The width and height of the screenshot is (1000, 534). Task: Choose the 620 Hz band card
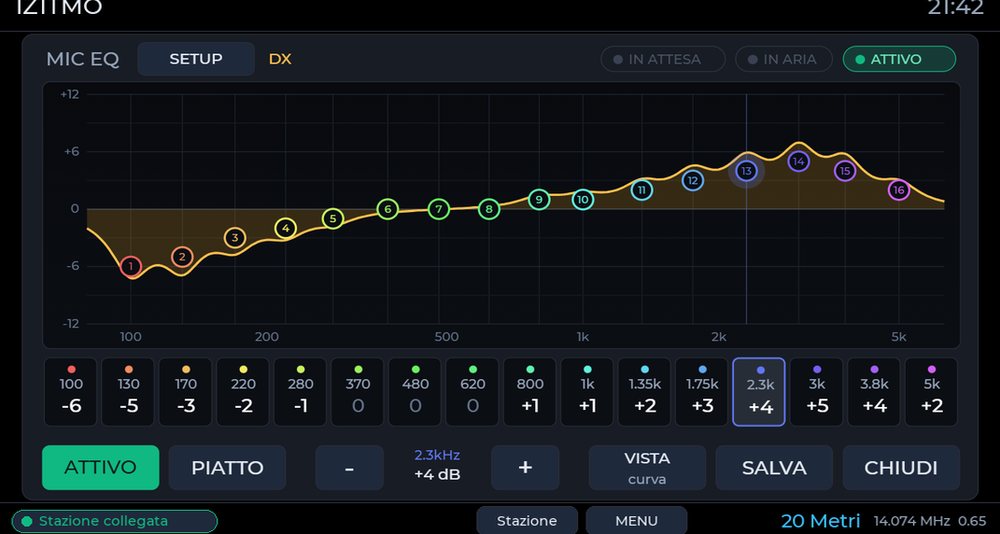point(473,392)
